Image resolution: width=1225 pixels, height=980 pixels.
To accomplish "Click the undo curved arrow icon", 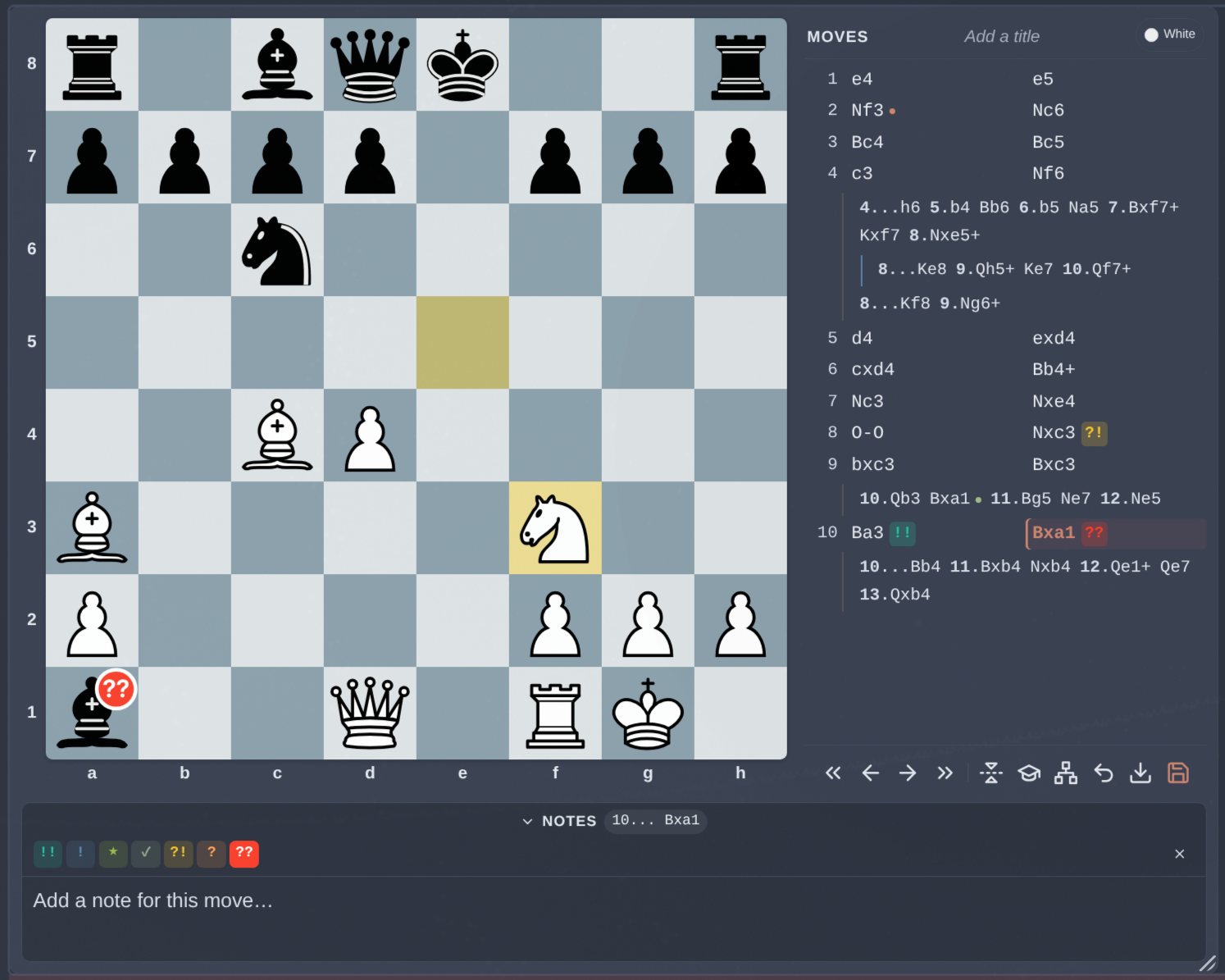I will click(1104, 773).
